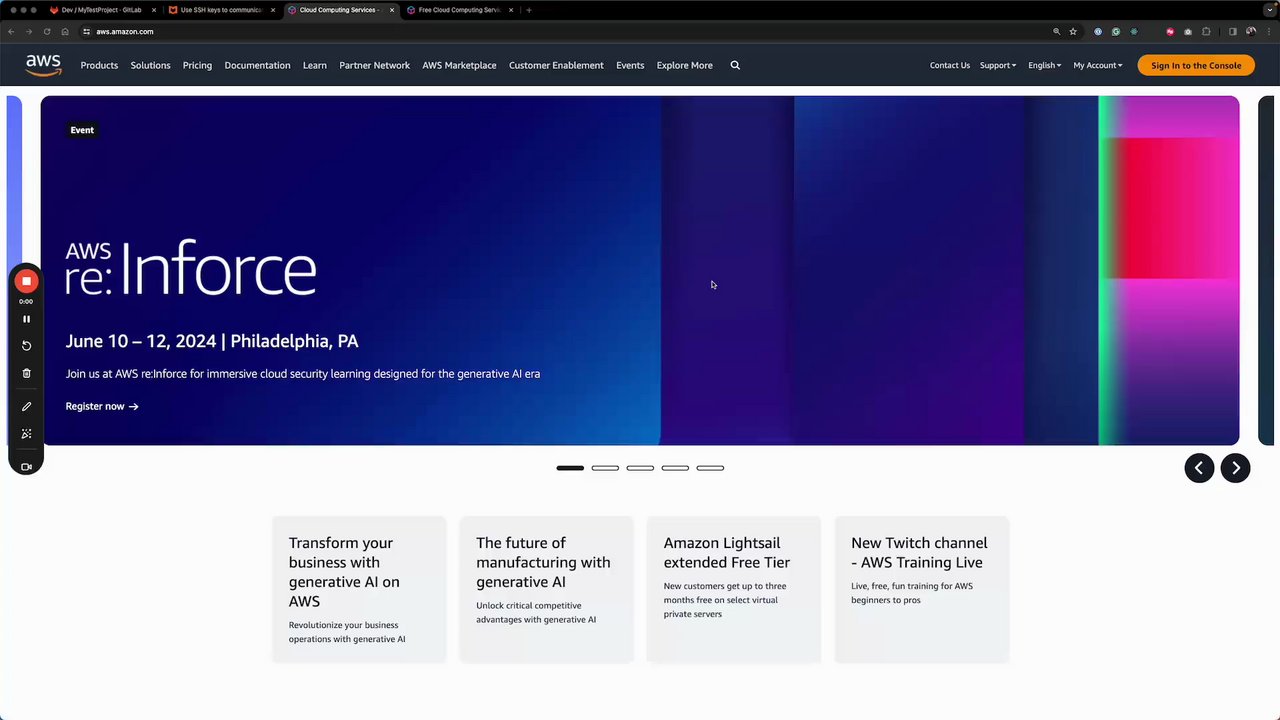The image size is (1280, 720).
Task: Open the Pricing menu
Action: tap(197, 65)
